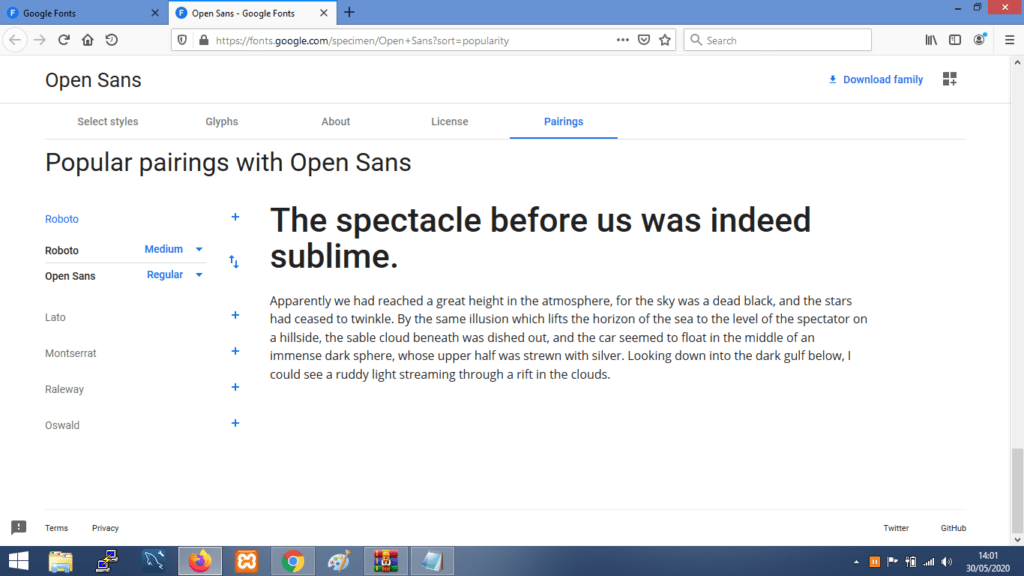1024x576 pixels.
Task: Switch to the Glyphs tab
Action: coord(221,121)
